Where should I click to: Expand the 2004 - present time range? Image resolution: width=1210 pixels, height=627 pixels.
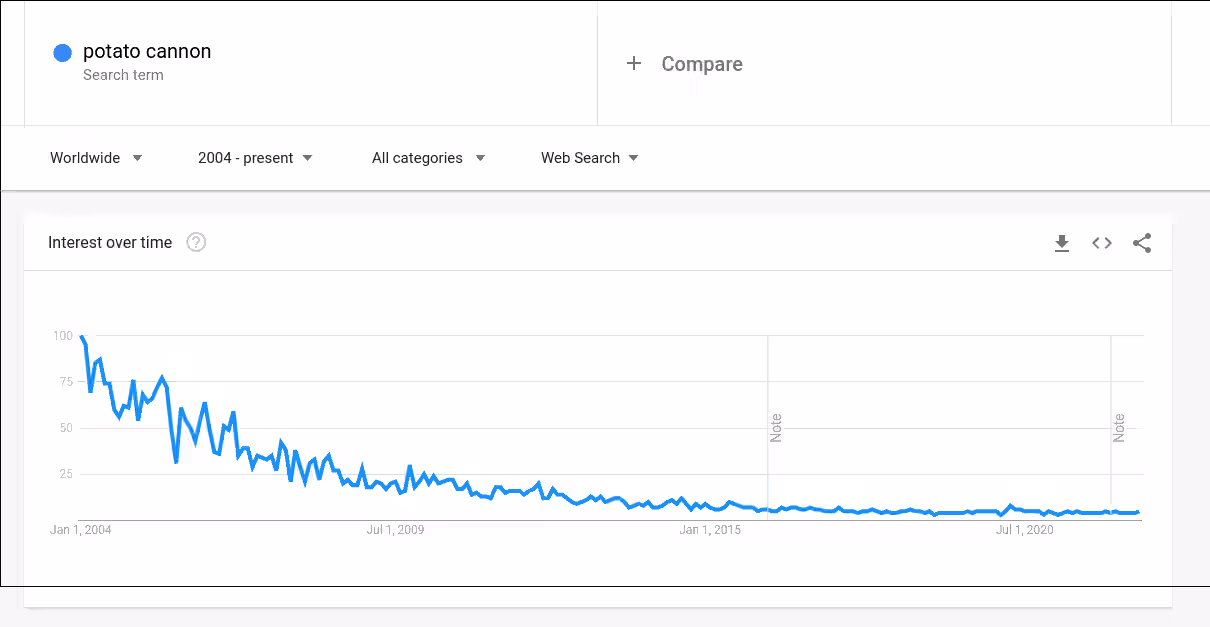click(255, 158)
